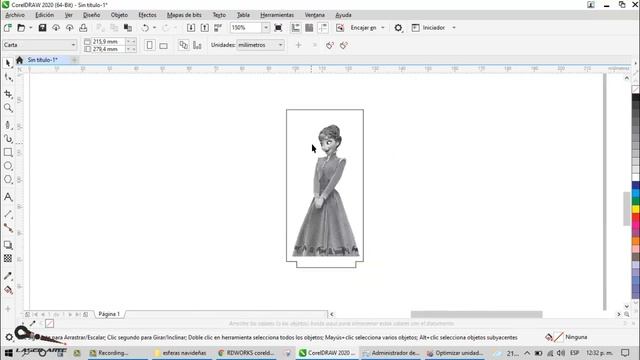Open the Unidades milímetros dropdown
Viewport: 640px width, 360px height.
click(260, 45)
